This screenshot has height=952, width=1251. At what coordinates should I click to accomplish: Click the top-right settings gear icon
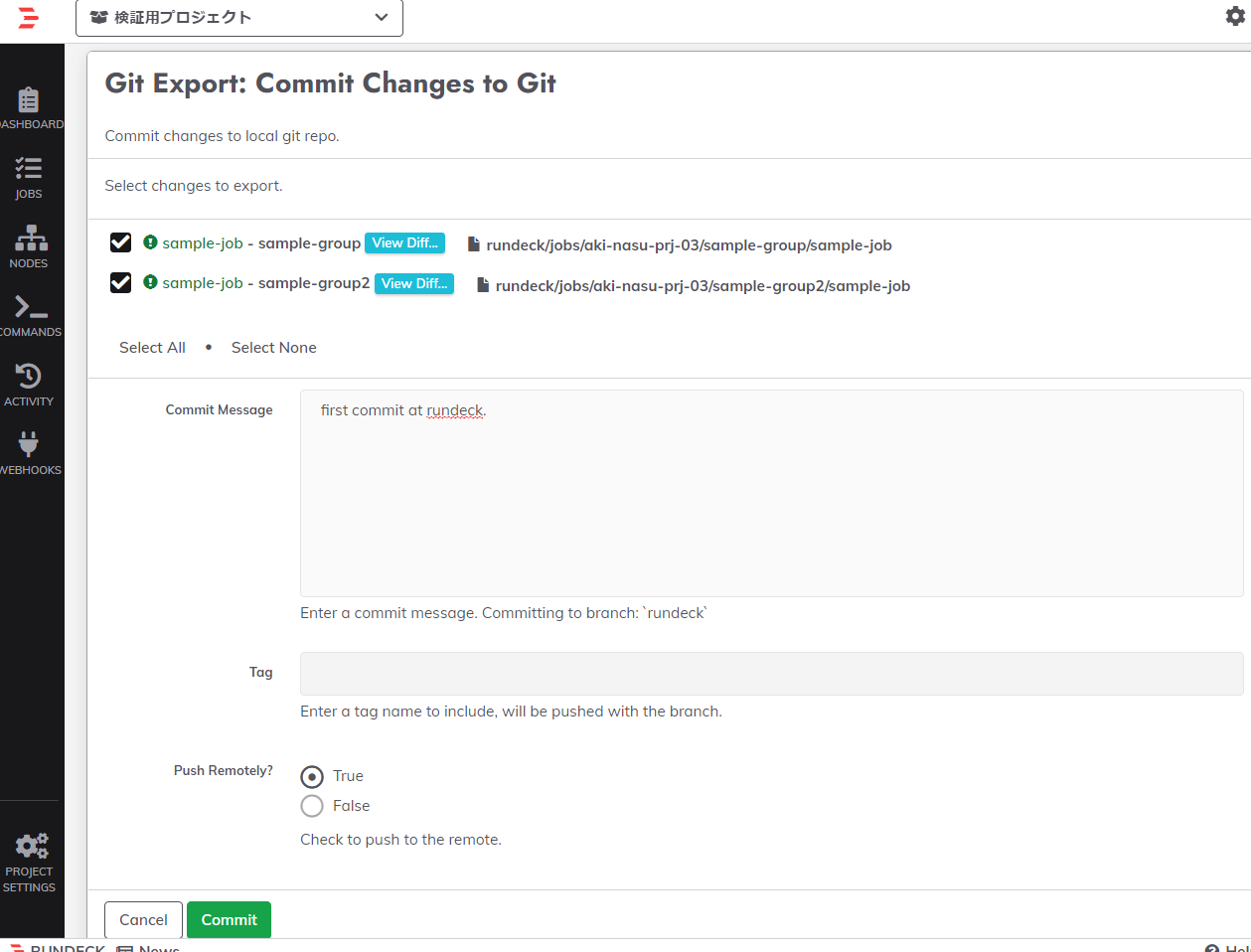pyautogui.click(x=1235, y=16)
